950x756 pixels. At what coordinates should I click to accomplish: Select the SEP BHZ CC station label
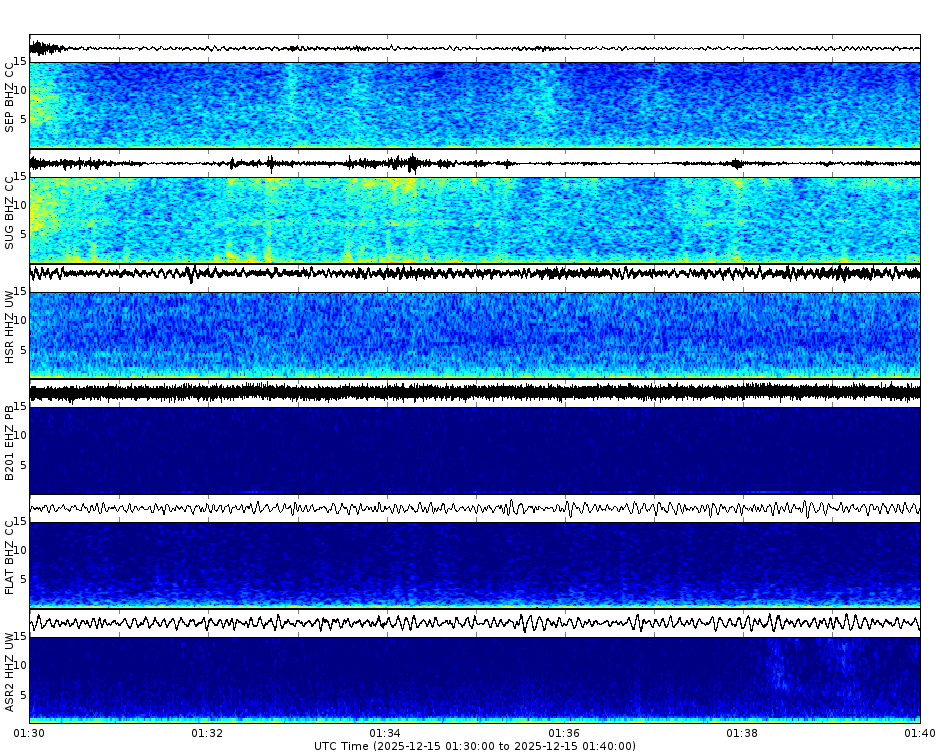click(10, 97)
